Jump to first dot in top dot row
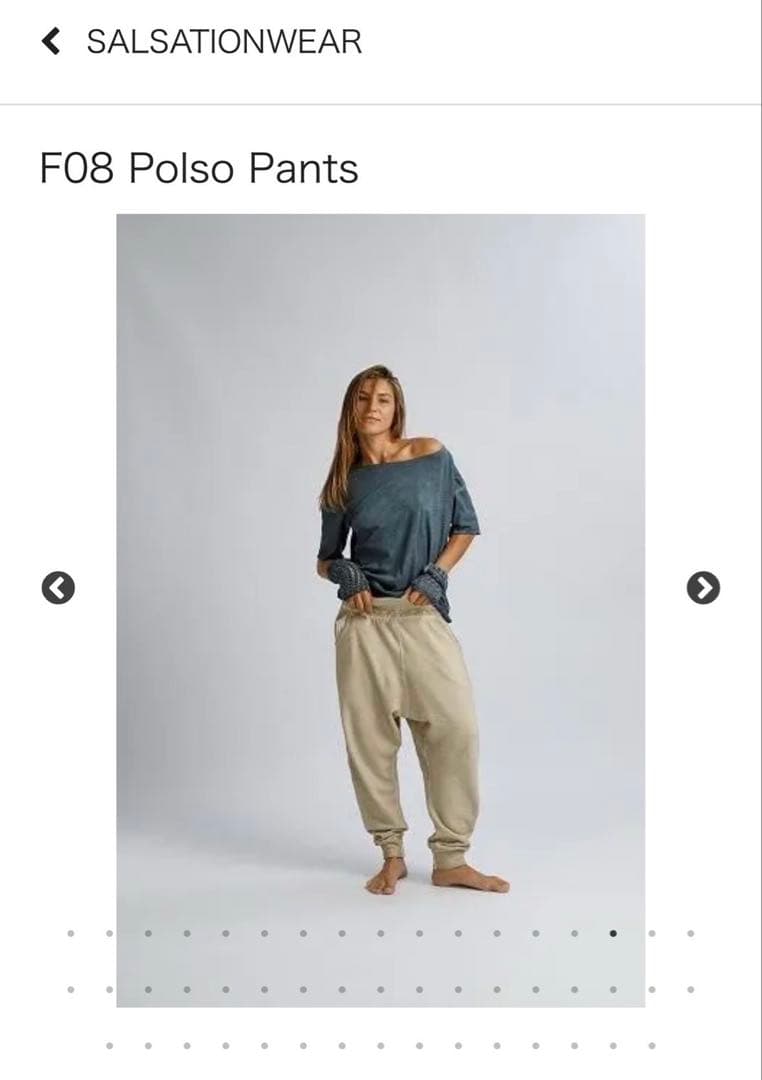This screenshot has width=762, height=1080. click(x=70, y=933)
